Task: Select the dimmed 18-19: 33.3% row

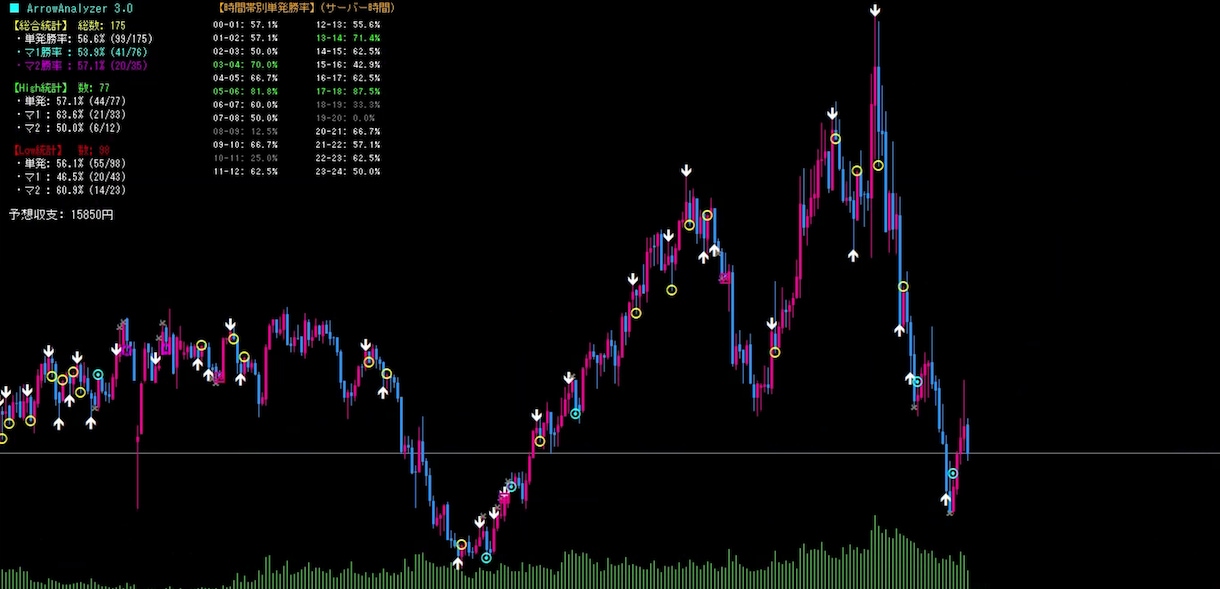Action: (x=348, y=104)
